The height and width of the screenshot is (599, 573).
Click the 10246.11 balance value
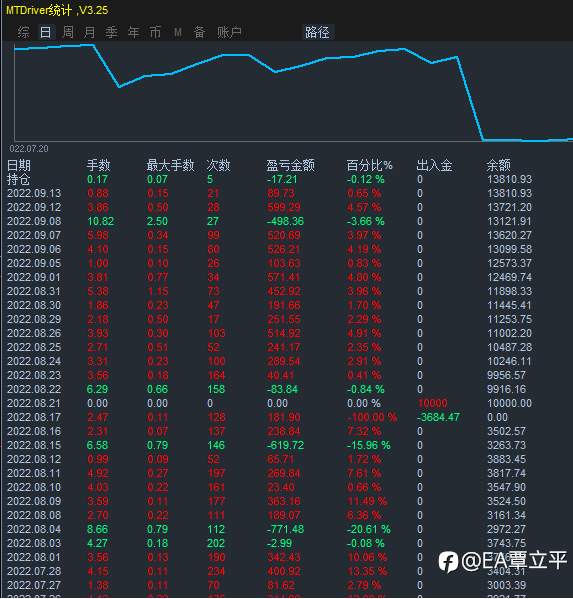click(x=510, y=361)
